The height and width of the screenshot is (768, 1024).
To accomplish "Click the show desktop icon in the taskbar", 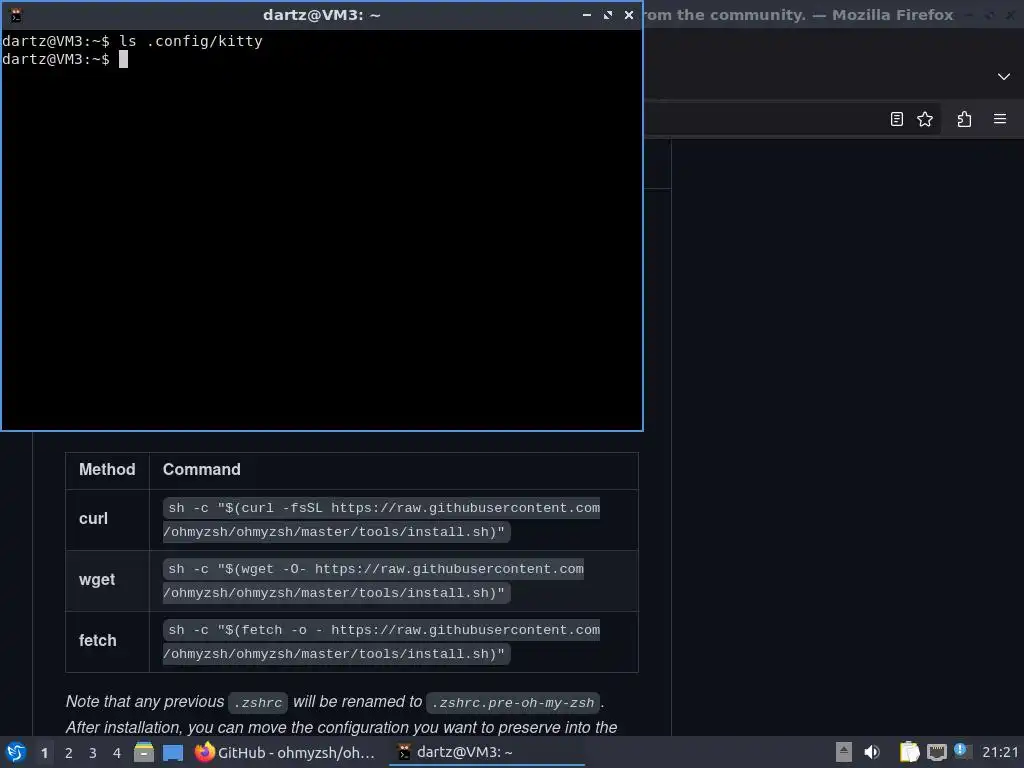I will 172,752.
